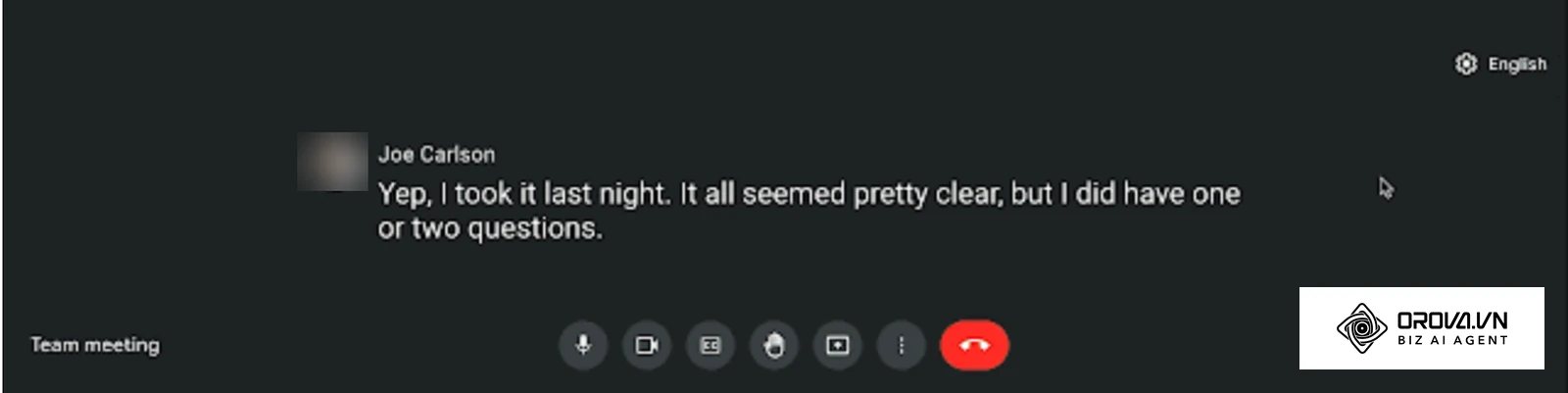Viewport: 1568px width, 393px height.
Task: Raise your hand in the meeting
Action: [x=774, y=345]
